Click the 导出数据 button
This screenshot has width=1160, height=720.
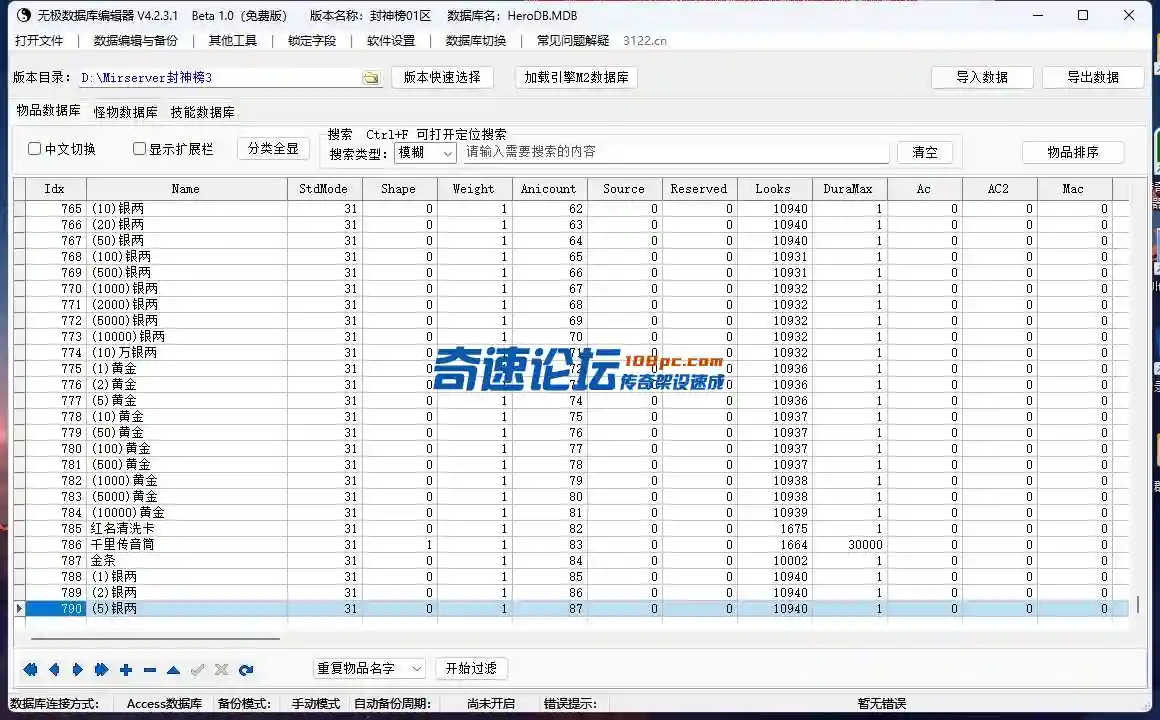(1093, 77)
